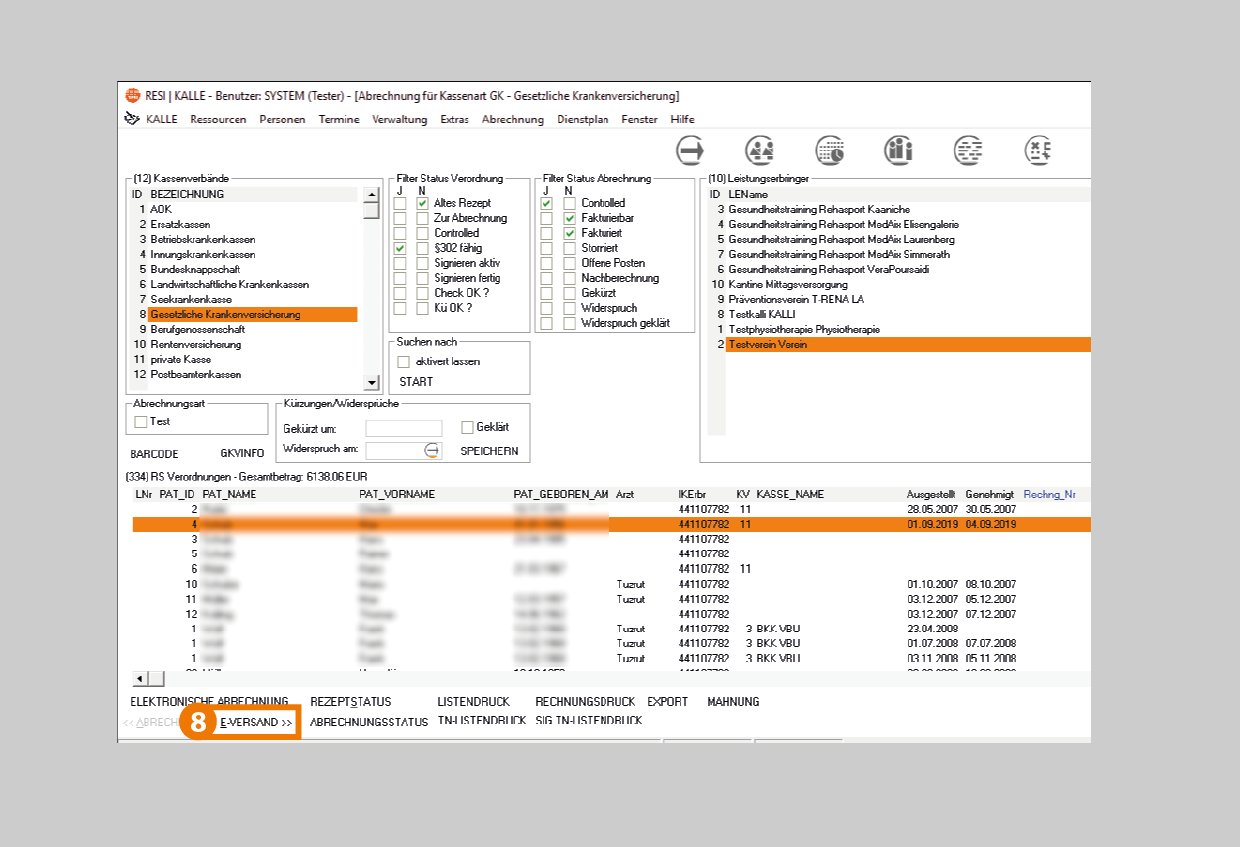This screenshot has height=847, width=1240.
Task: Click the Gekürzt um input field
Action: 403,429
